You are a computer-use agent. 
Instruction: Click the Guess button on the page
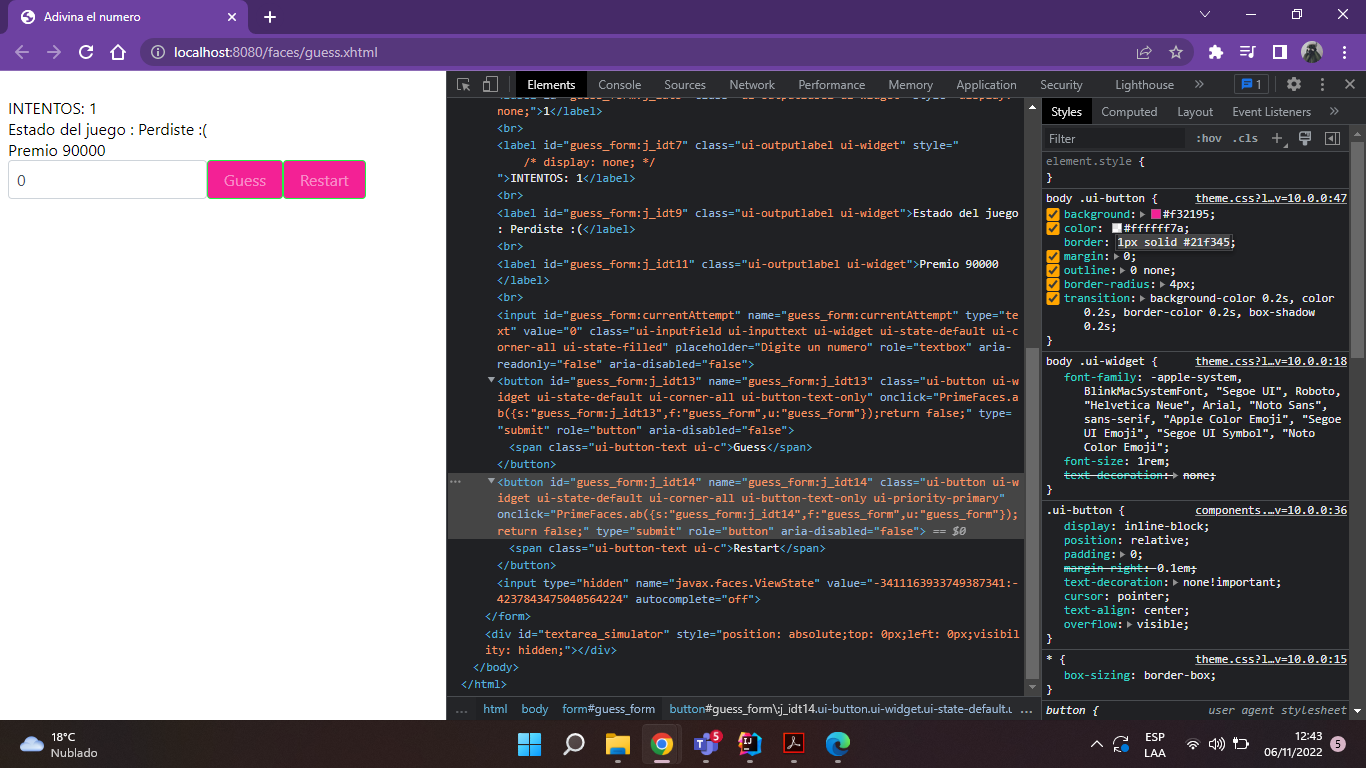[x=244, y=179]
